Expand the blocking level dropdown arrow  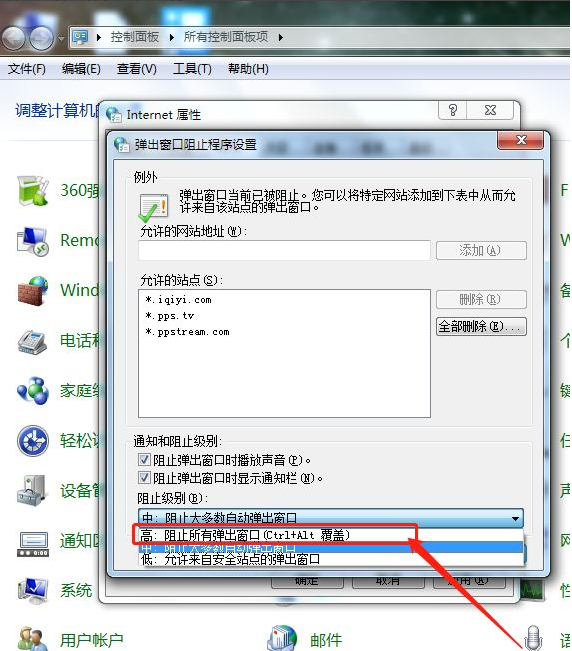click(x=515, y=518)
